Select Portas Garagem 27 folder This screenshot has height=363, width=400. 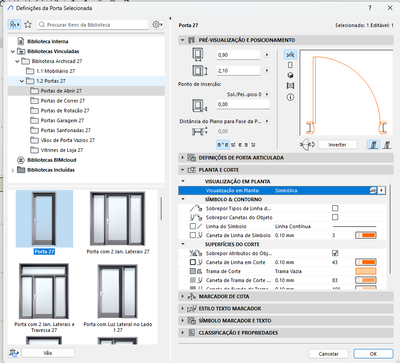click(62, 120)
